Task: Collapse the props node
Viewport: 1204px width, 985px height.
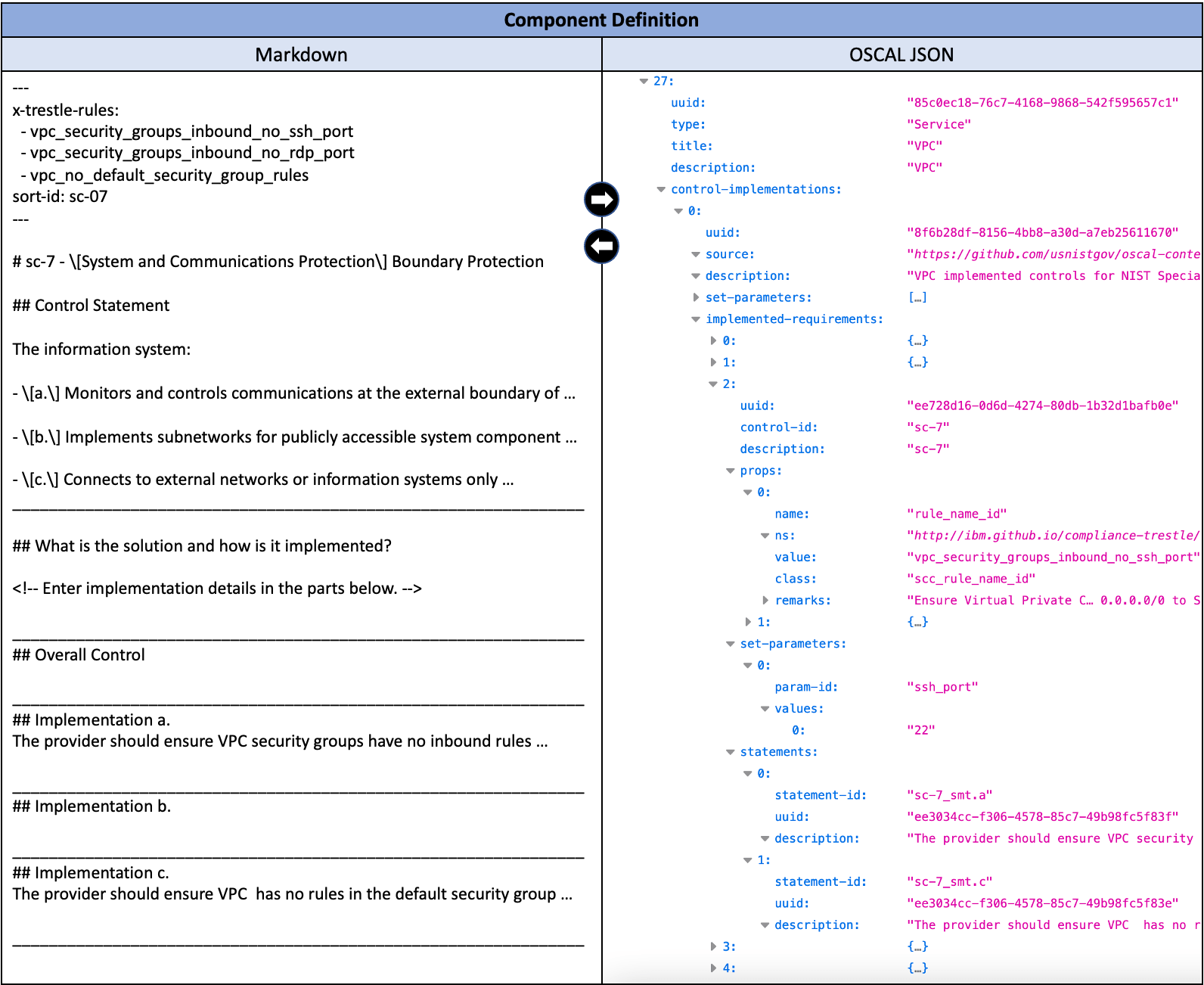Action: [731, 471]
